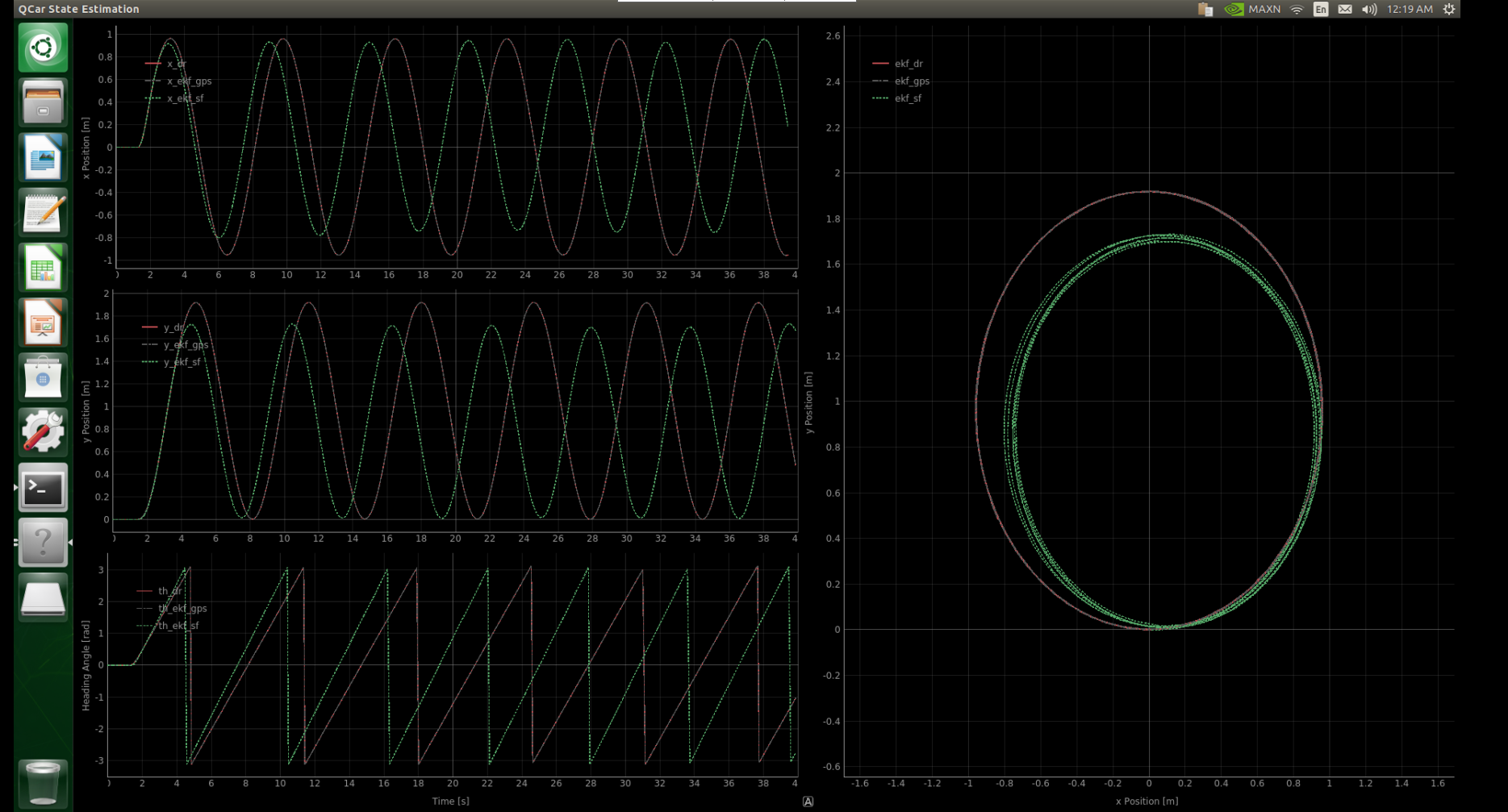Image resolution: width=1508 pixels, height=812 pixels.
Task: Open the Wi-Fi network indicator
Action: [x=1297, y=9]
